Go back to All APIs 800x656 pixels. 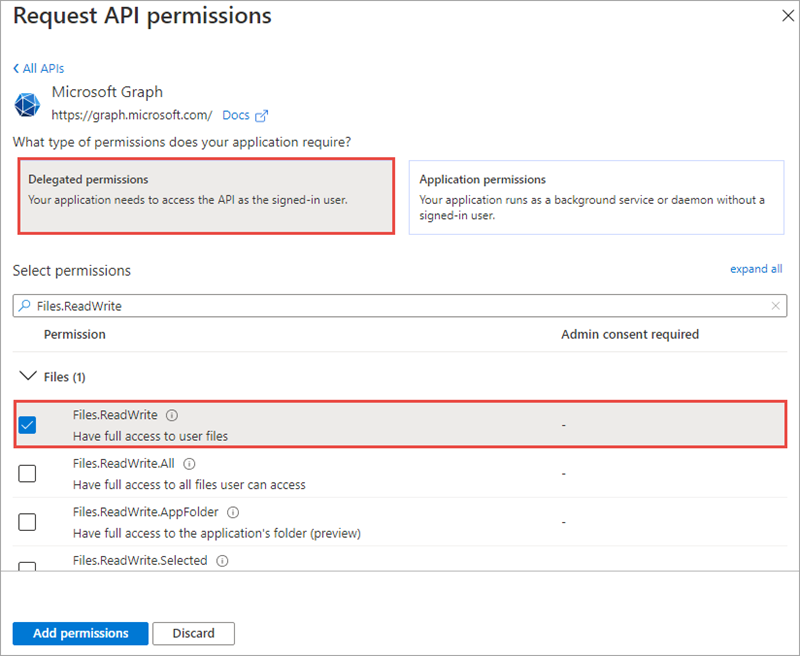coord(39,68)
